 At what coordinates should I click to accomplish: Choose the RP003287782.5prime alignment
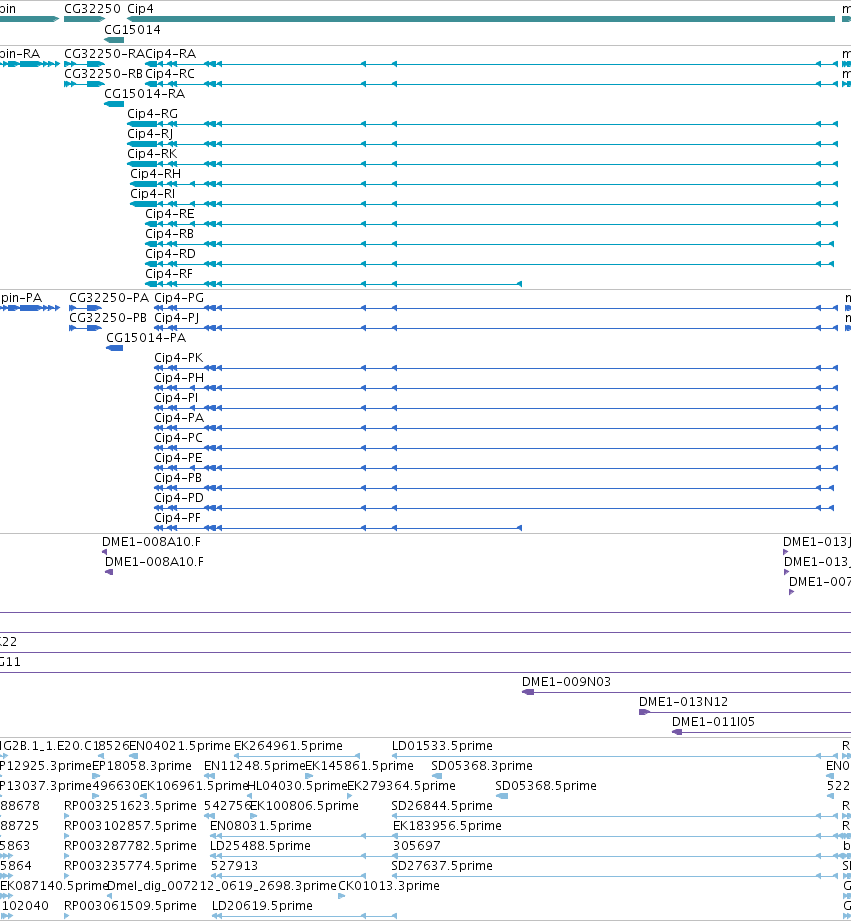point(130,846)
